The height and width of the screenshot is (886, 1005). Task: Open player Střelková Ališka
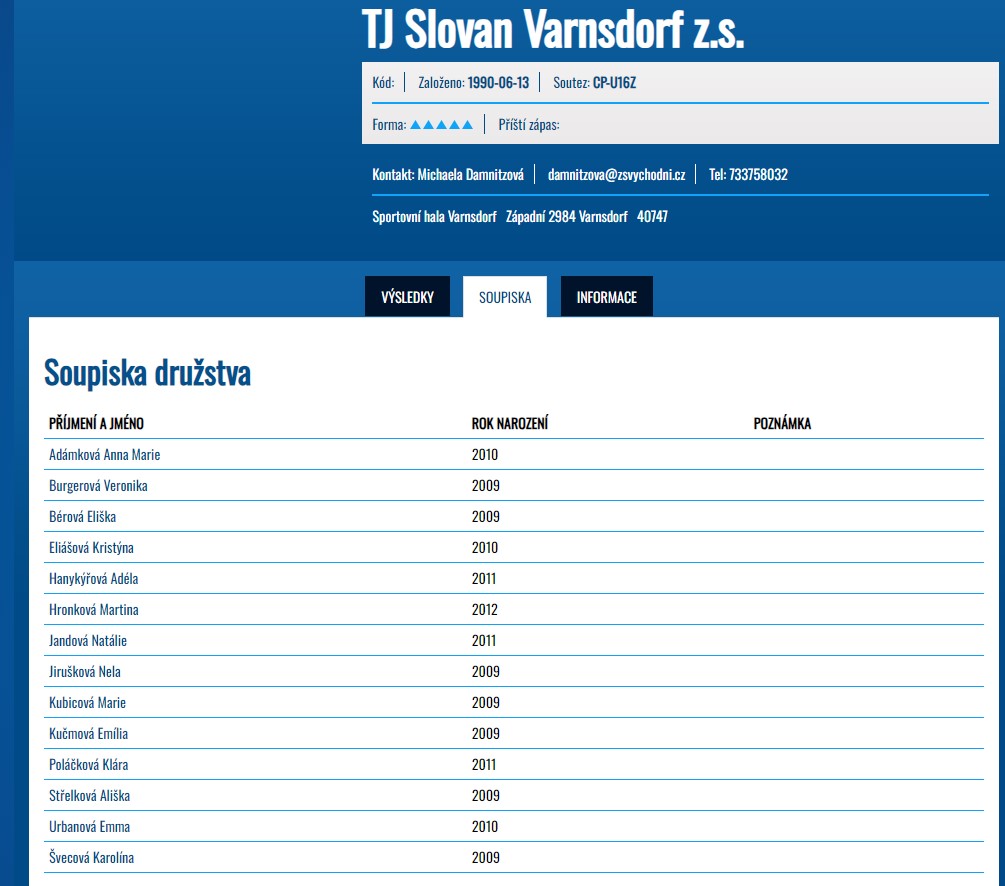click(x=89, y=796)
